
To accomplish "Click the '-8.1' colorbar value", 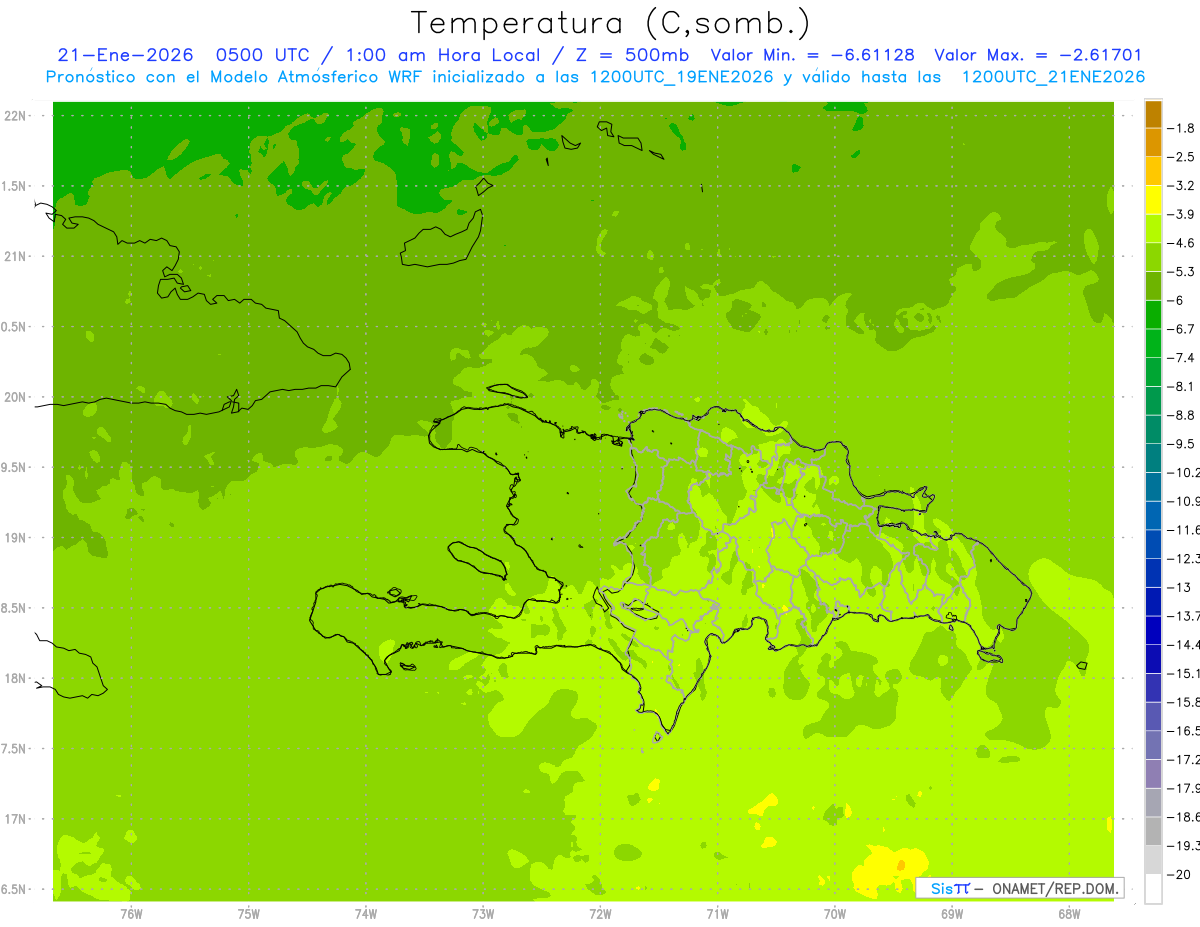I will [x=1181, y=387].
